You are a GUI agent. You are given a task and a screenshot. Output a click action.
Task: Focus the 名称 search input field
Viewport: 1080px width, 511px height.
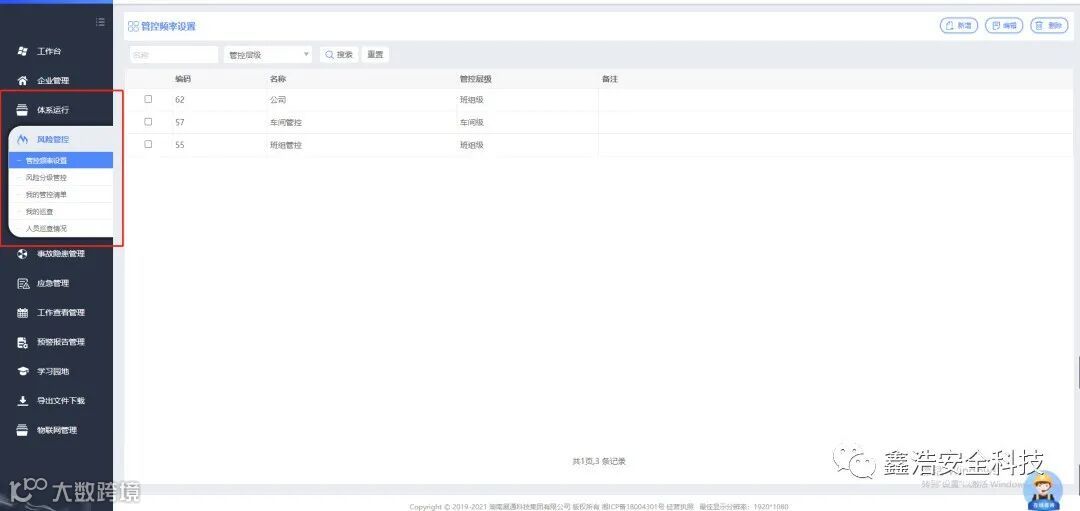174,55
